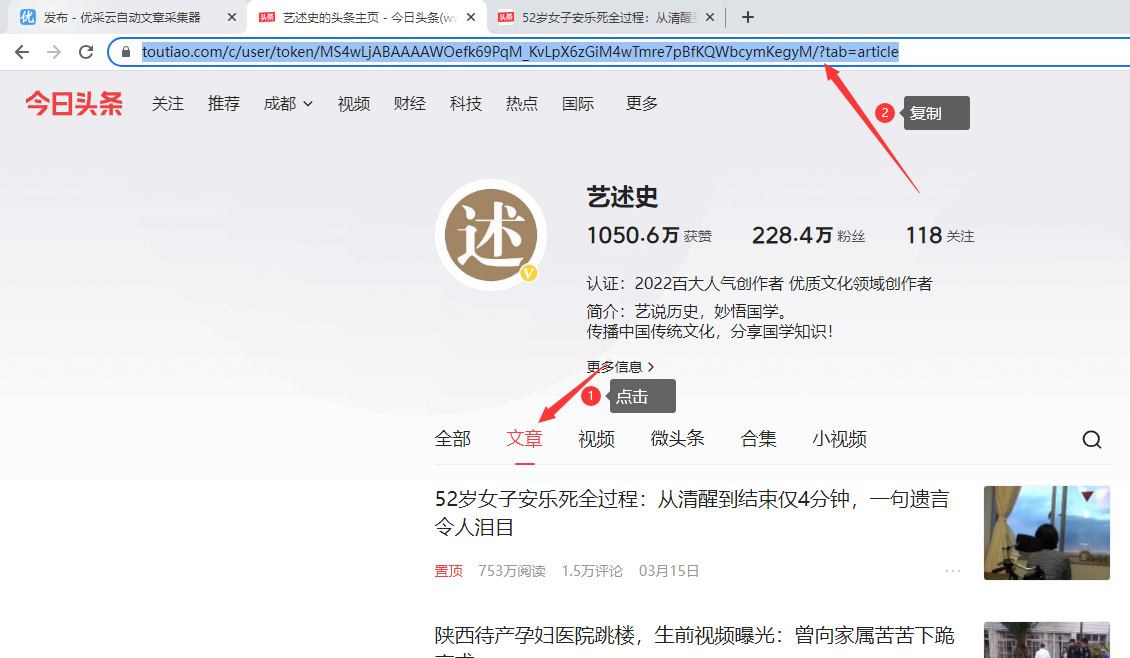Click 财经 in the top navigation
1130x658 pixels.
click(x=410, y=103)
